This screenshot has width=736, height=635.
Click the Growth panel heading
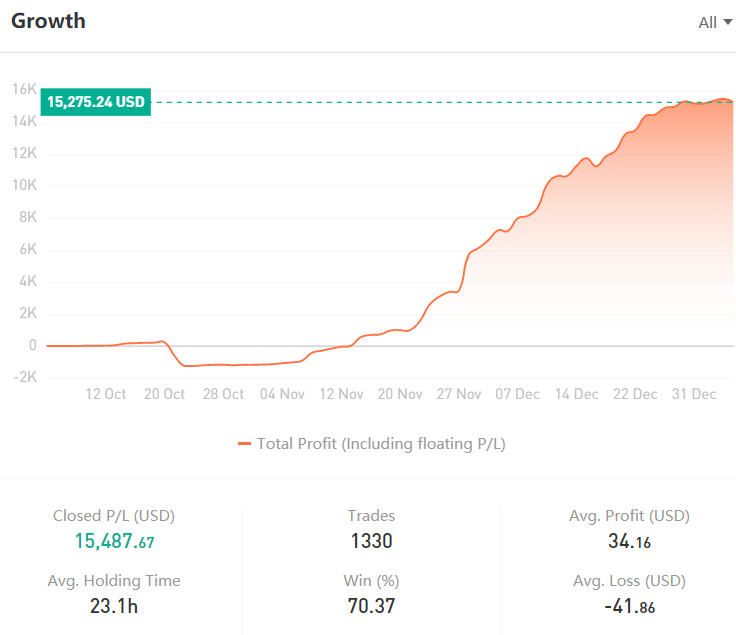(48, 21)
